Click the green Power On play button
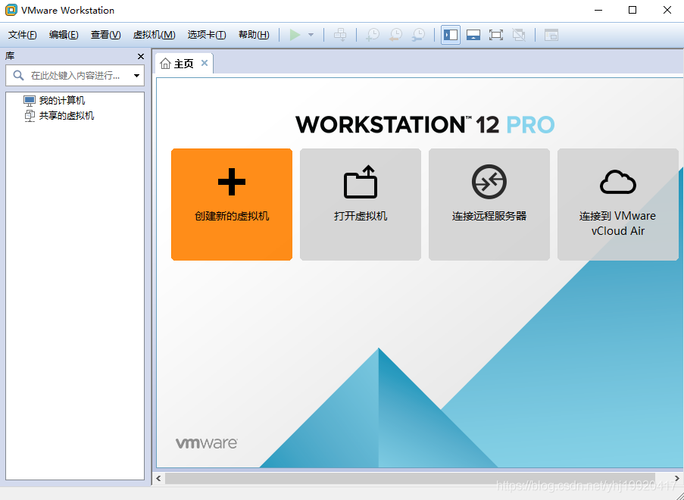The image size is (684, 500). click(295, 35)
